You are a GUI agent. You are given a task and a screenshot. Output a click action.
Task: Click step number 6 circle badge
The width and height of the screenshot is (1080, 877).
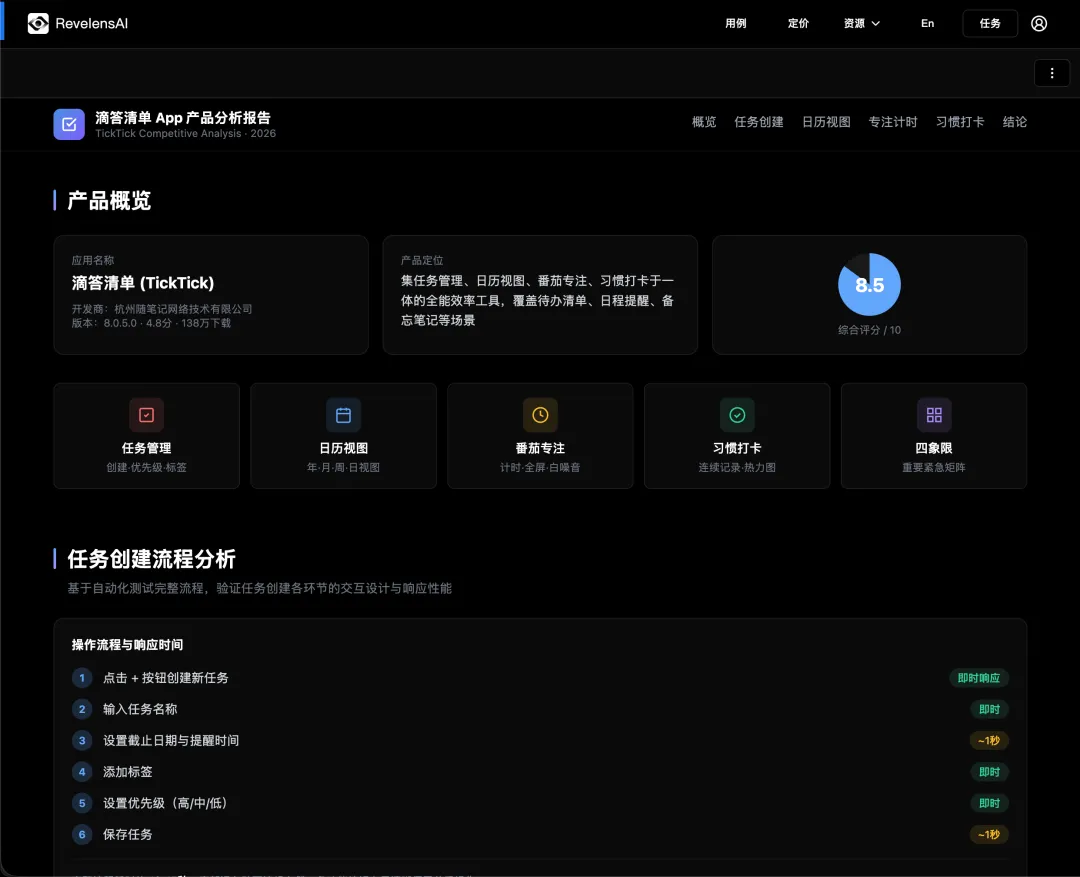pyautogui.click(x=82, y=834)
